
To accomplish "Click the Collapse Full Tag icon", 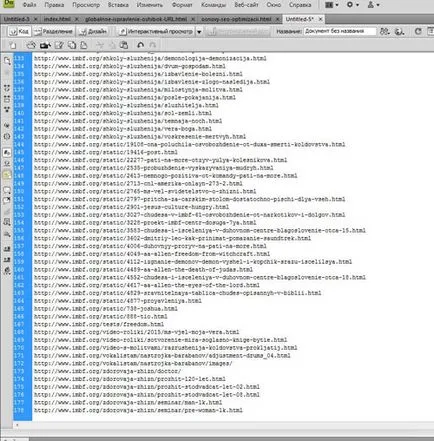I will [7, 88].
